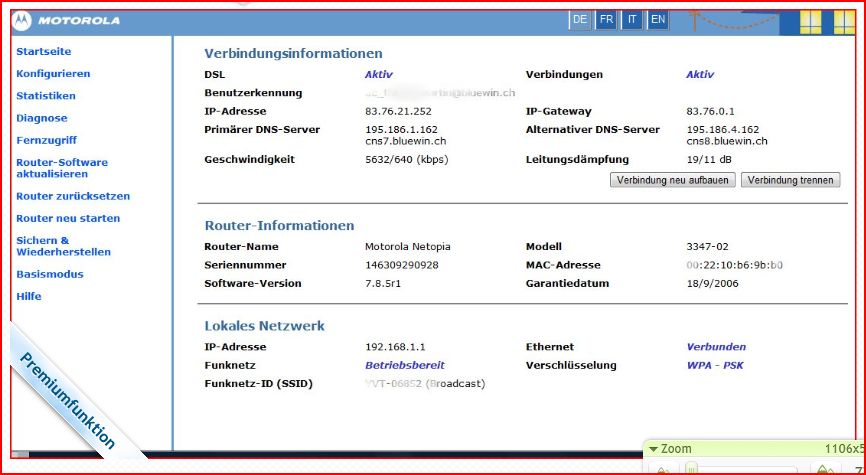Open the Konfigurieren page
866x475 pixels.
pos(53,73)
